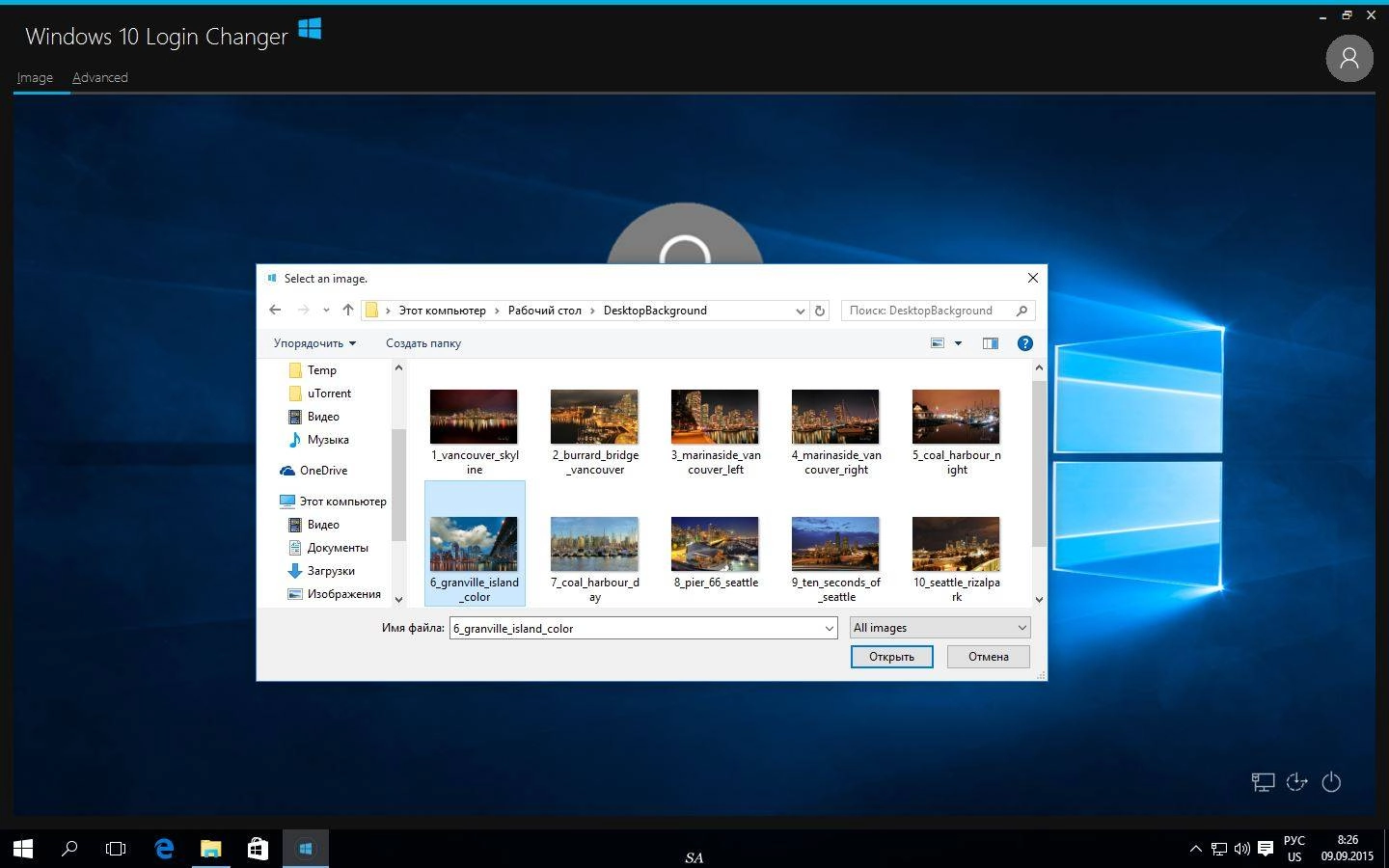
Task: Click the power icon on the login preview
Action: (x=1331, y=782)
